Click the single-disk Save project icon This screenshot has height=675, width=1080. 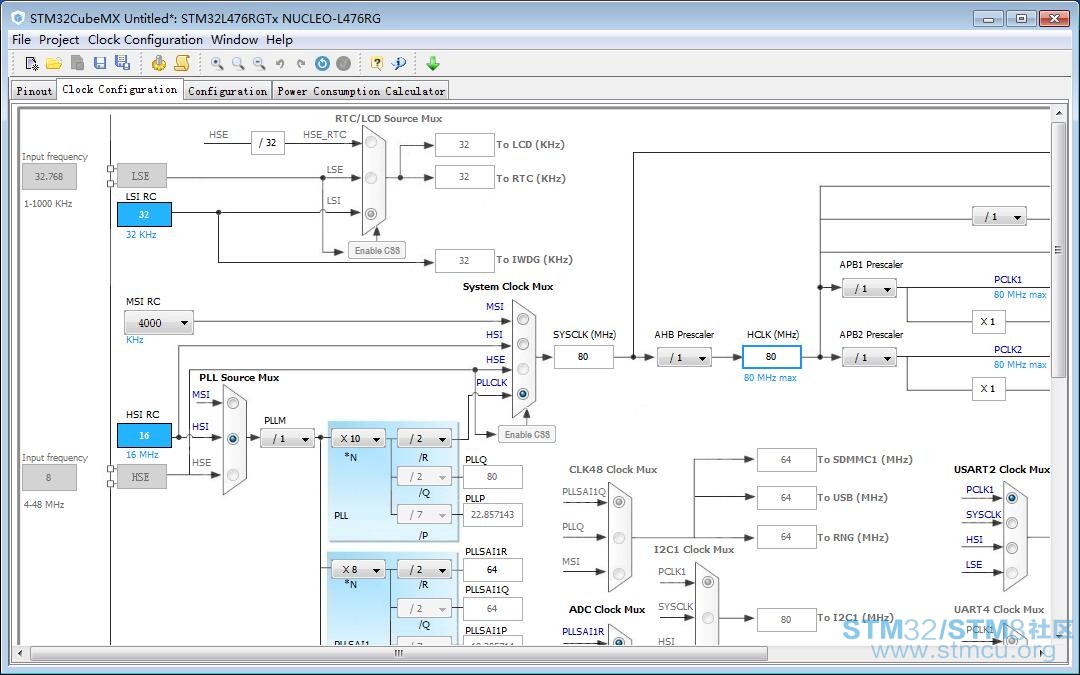point(100,63)
